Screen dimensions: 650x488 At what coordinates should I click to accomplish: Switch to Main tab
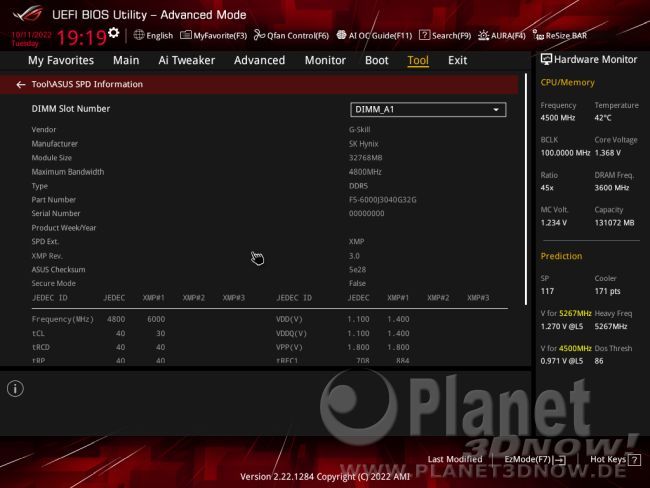pos(126,61)
